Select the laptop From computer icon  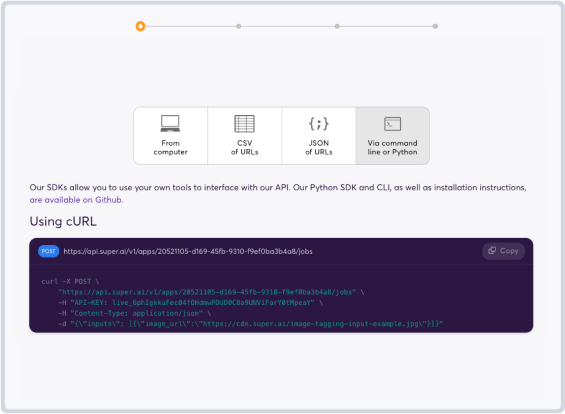coord(170,124)
